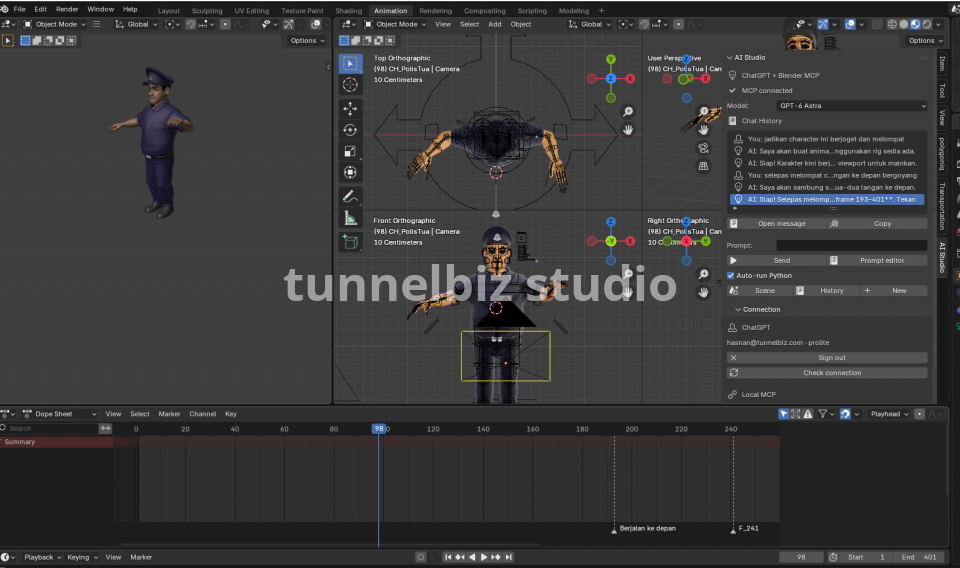Open Options dropdown in left viewport

307,40
